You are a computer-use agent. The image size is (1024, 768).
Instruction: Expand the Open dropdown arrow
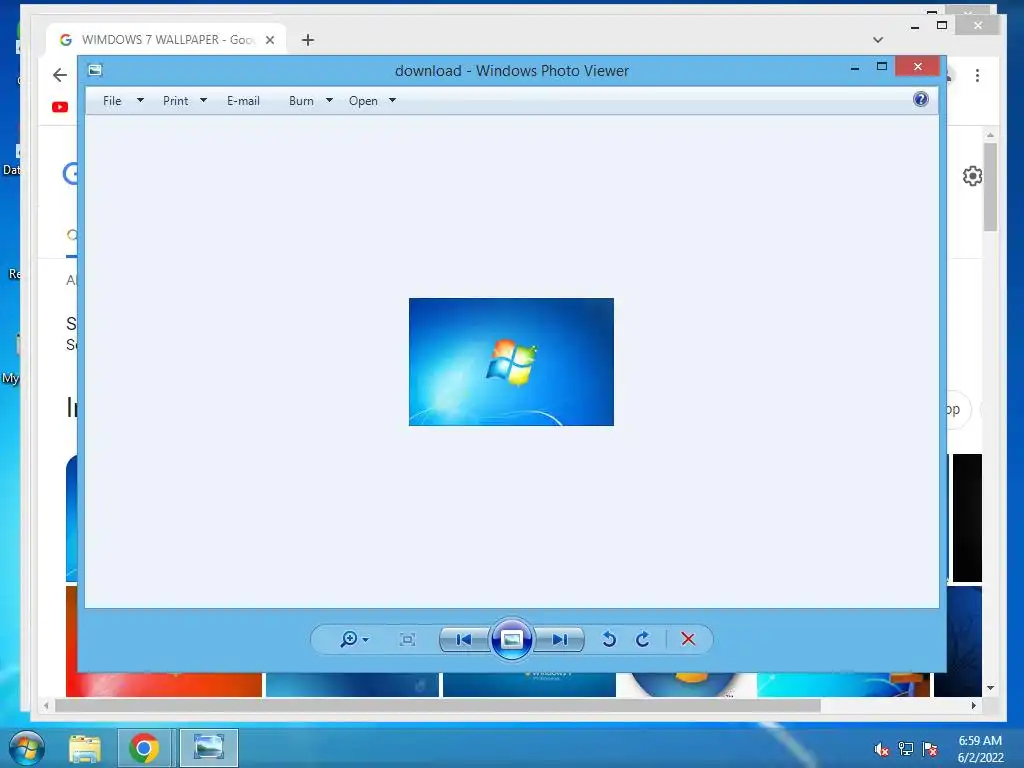392,101
